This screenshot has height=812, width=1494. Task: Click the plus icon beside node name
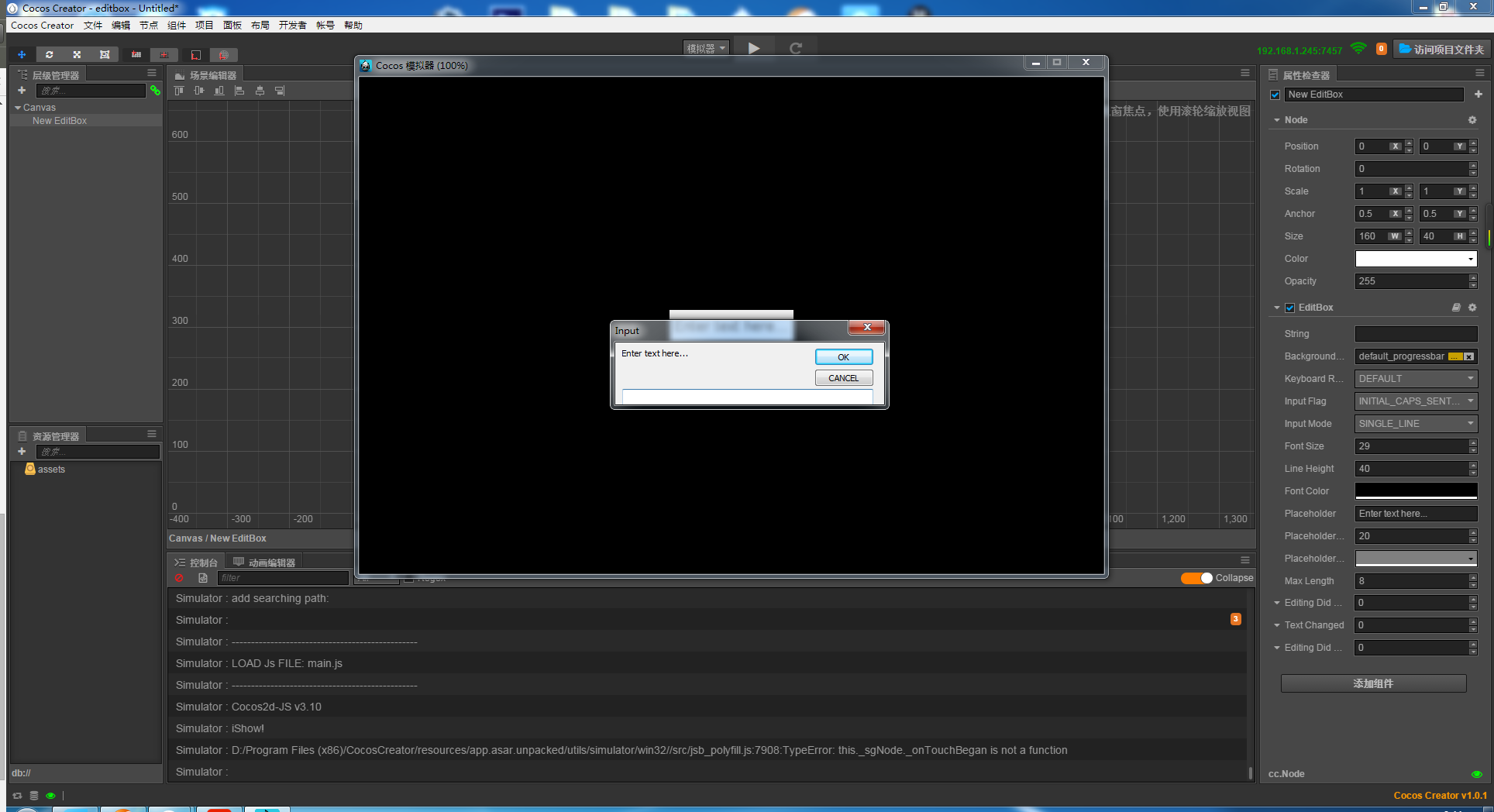[1478, 95]
